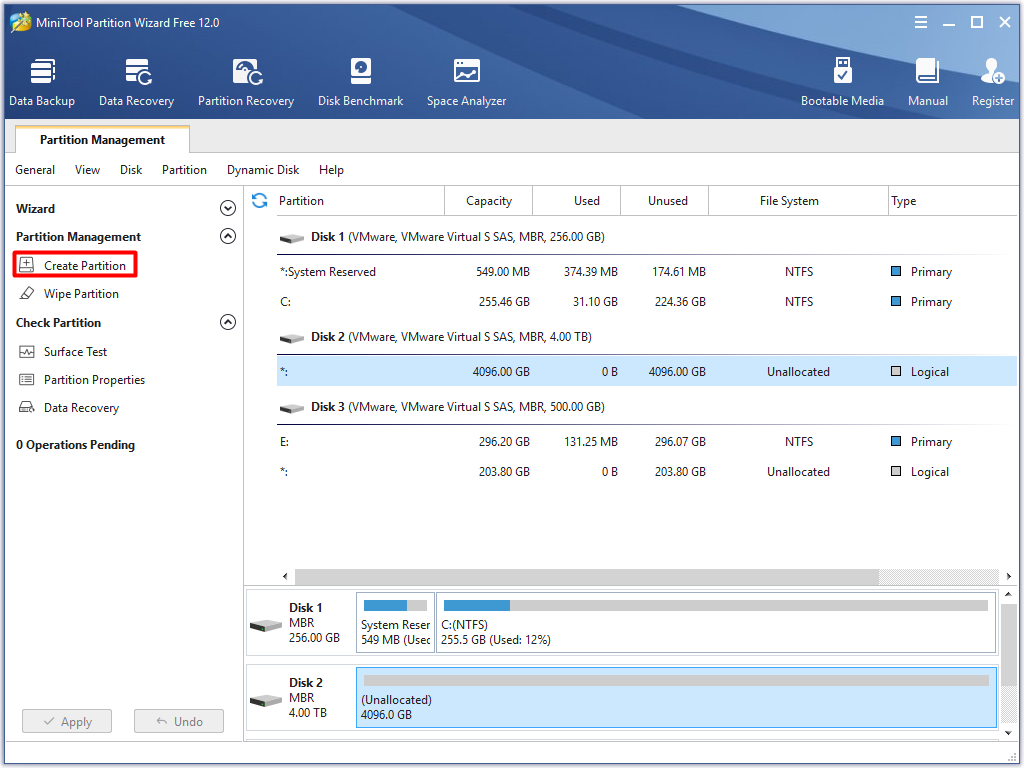Sort by the Capacity column header
This screenshot has height=768, width=1025.
(x=488, y=201)
